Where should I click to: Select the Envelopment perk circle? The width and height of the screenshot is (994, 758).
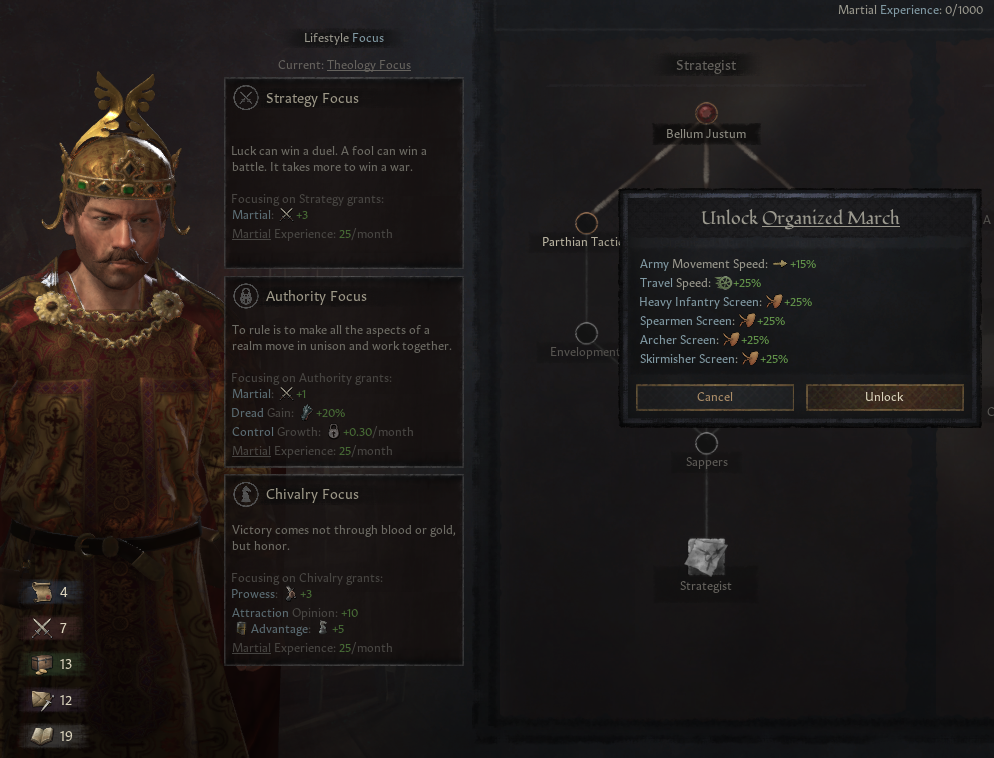coord(586,333)
